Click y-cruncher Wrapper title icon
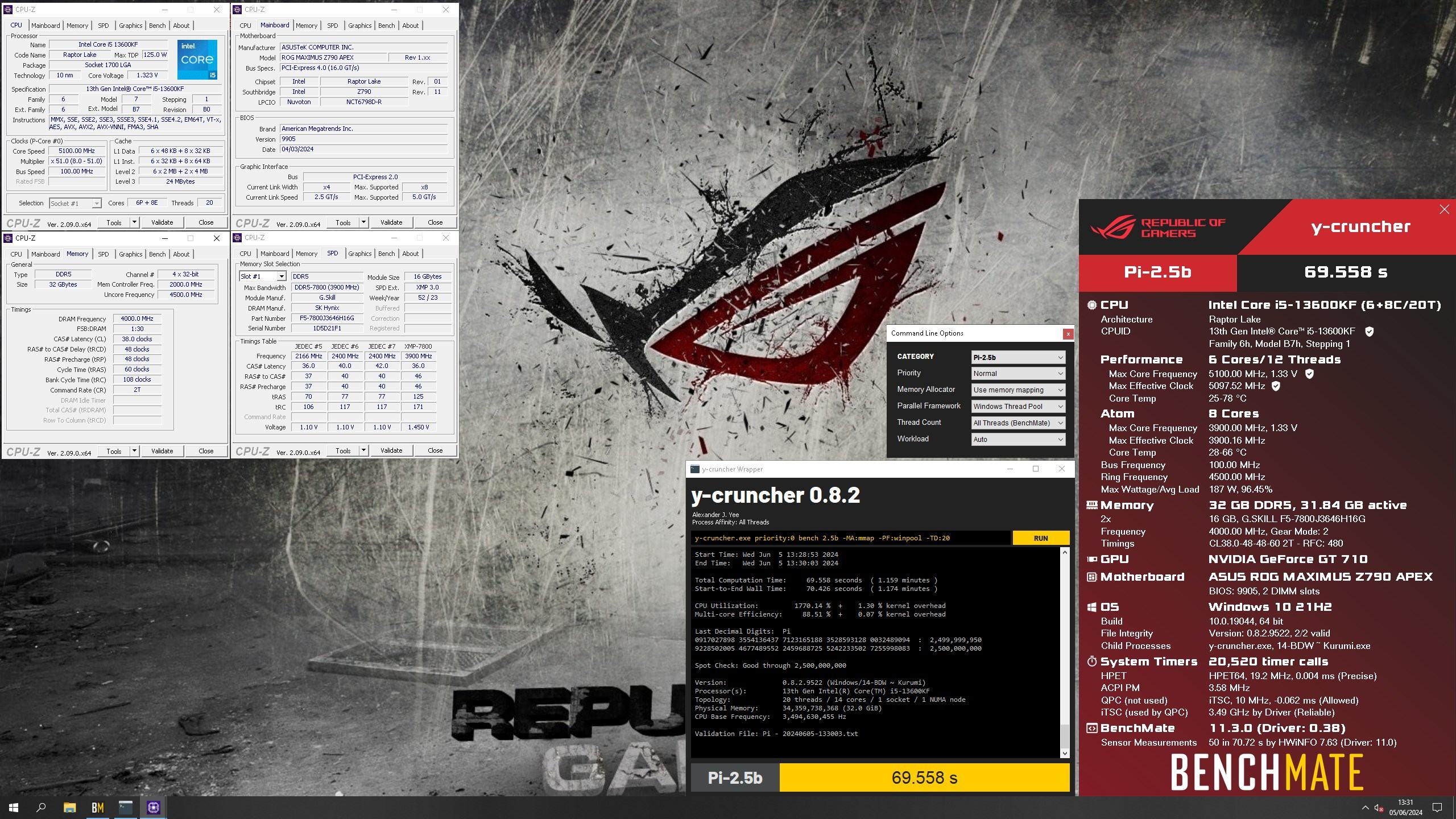Screen dimensions: 1456x819 click(x=694, y=469)
